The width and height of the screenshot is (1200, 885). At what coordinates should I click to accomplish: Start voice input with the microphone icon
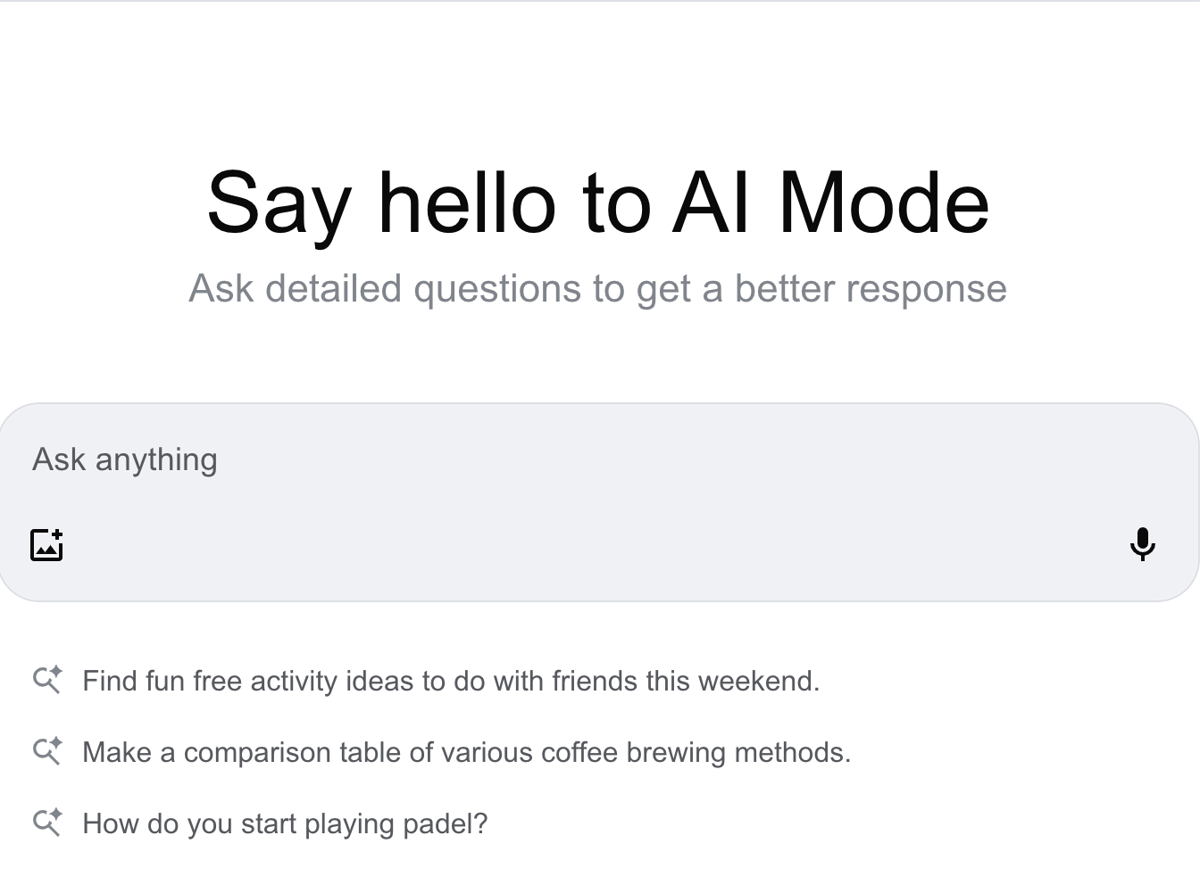(x=1142, y=545)
